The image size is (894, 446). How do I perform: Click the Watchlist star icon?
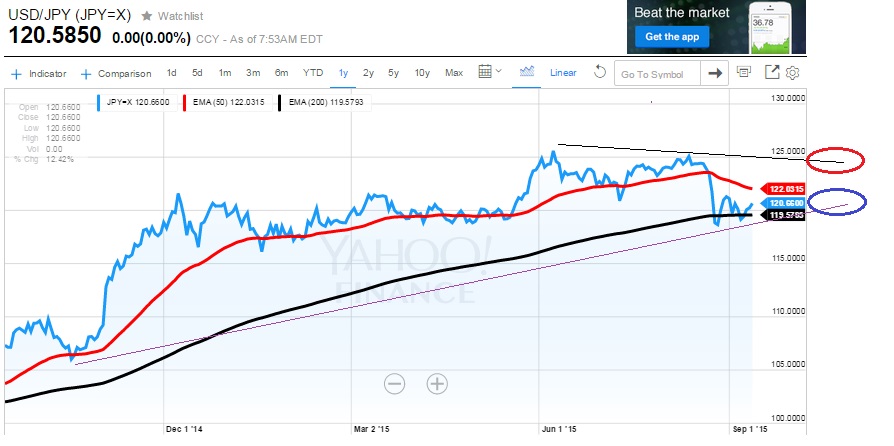[147, 16]
